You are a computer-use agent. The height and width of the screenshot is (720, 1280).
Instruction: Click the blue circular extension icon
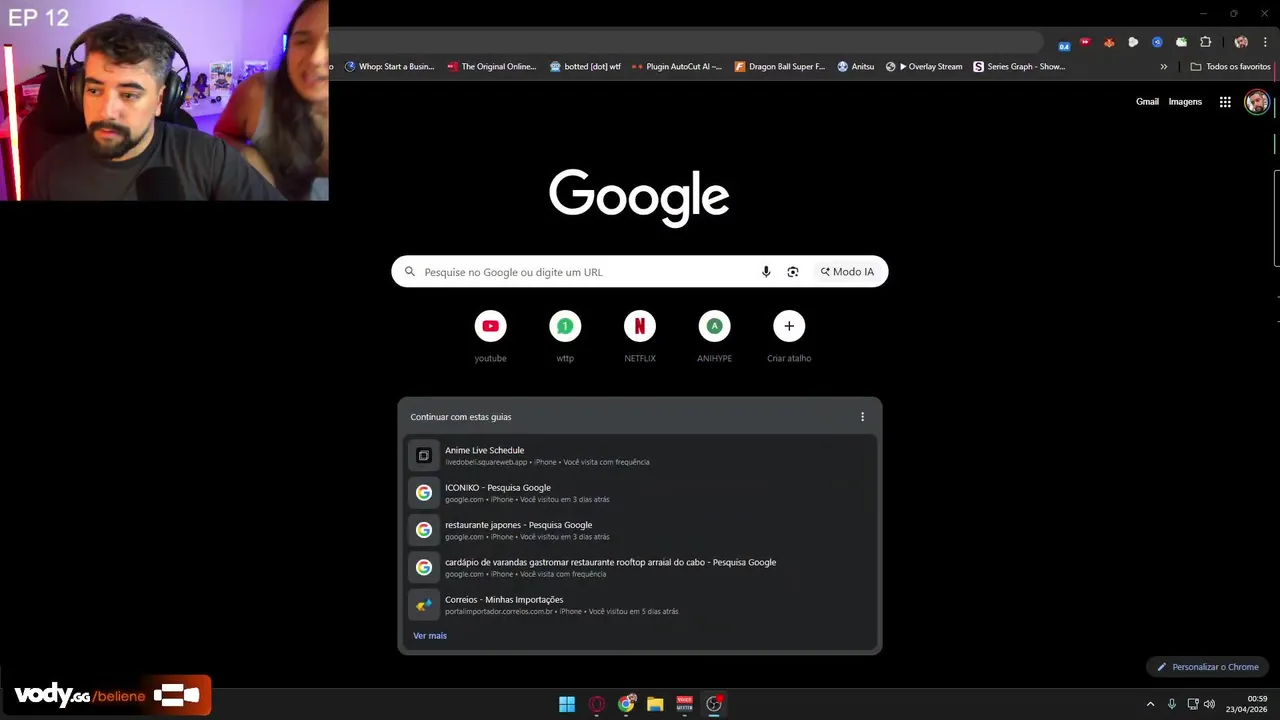(x=1157, y=43)
